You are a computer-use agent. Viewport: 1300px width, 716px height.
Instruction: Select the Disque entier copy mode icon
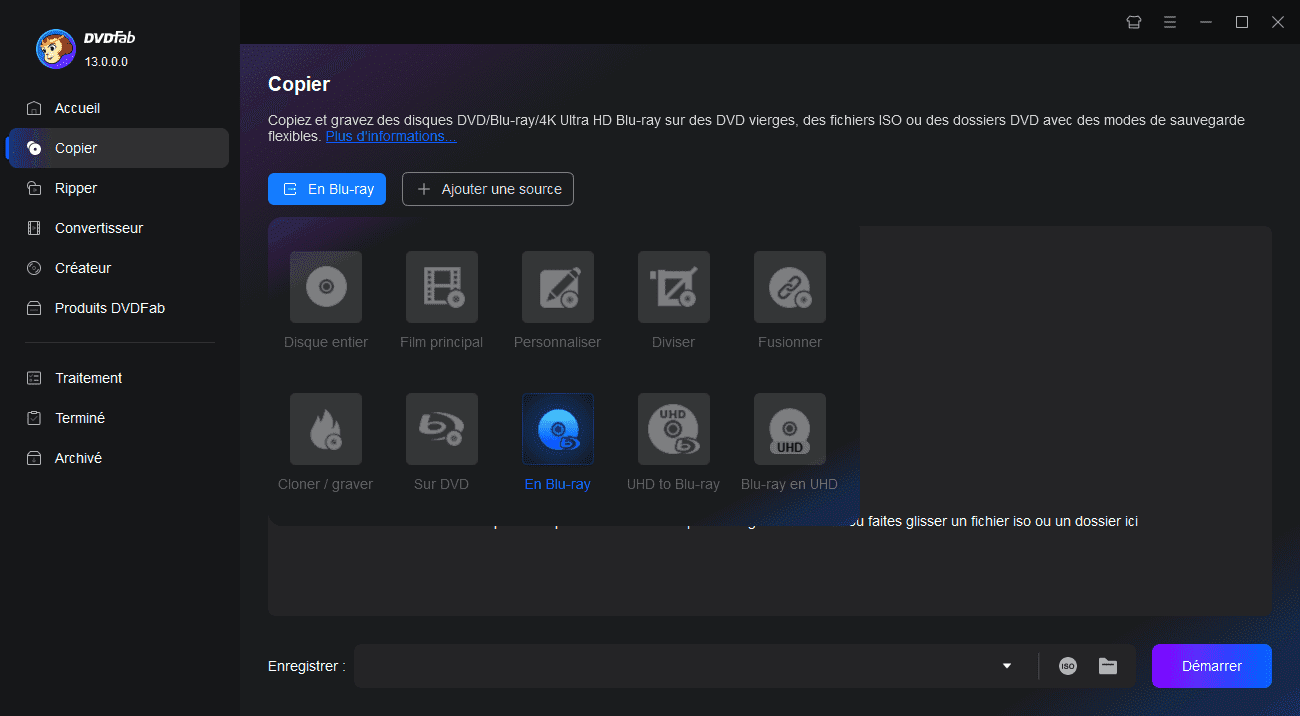pos(326,287)
